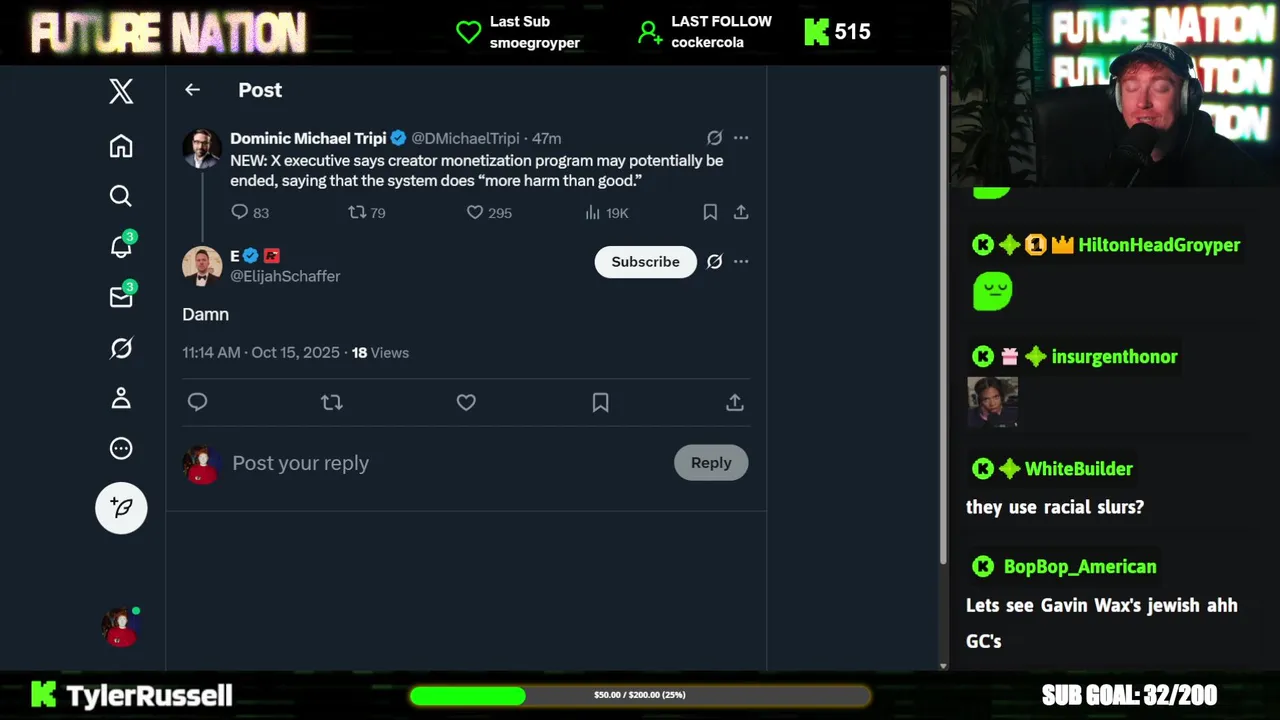Open the @DMichaelTripi handle link
The width and height of the screenshot is (1280, 720).
[466, 138]
